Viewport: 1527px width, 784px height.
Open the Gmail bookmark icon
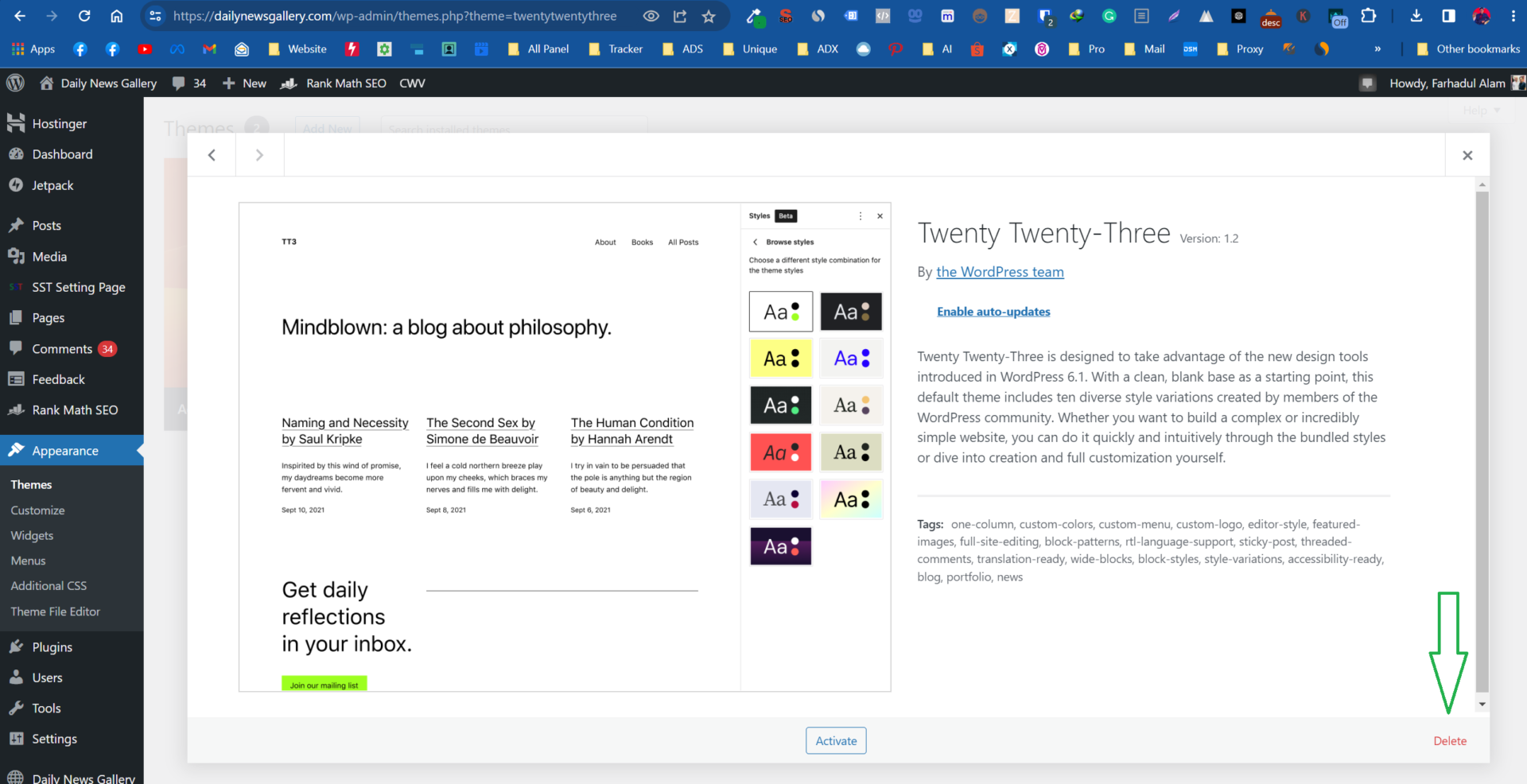pyautogui.click(x=210, y=49)
